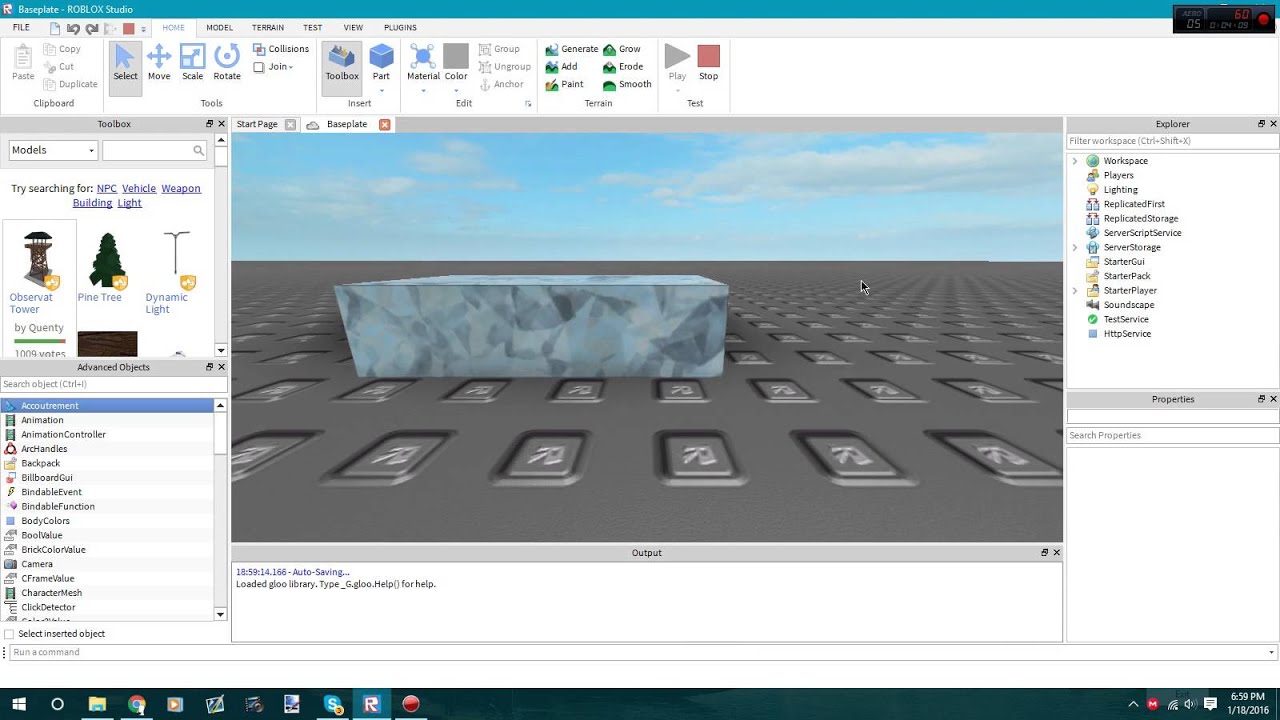Viewport: 1280px width, 720px height.
Task: Open the dropdown under Material button
Action: 423,91
